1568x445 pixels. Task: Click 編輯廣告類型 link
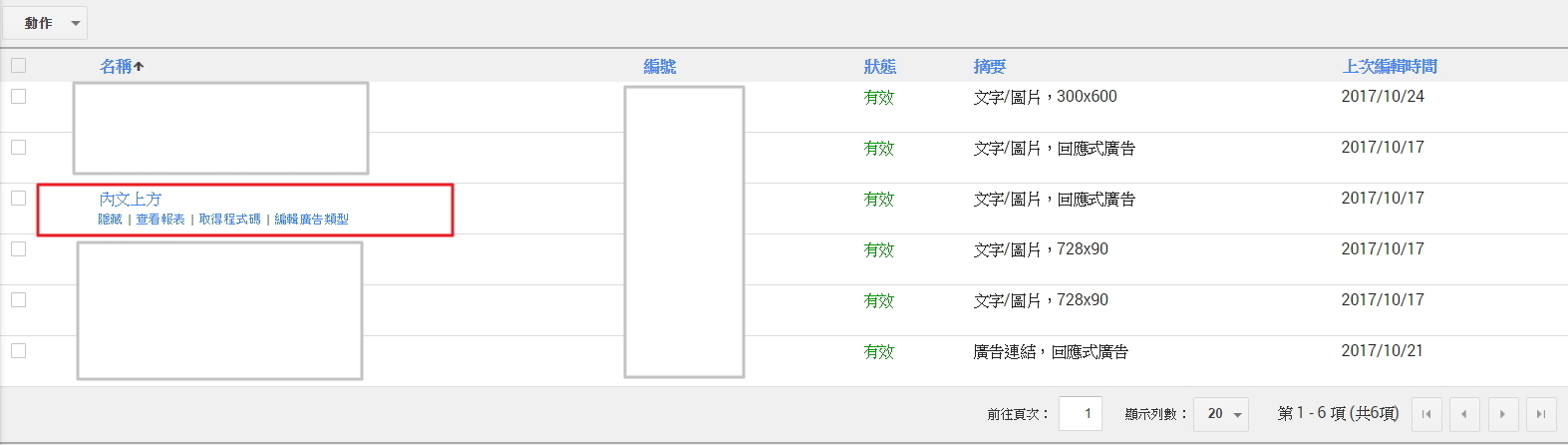311,220
